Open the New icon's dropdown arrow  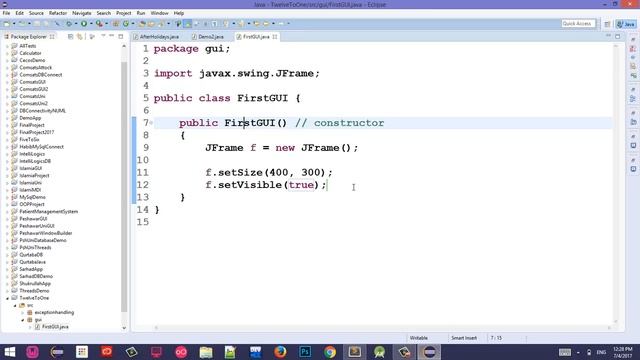14,24
